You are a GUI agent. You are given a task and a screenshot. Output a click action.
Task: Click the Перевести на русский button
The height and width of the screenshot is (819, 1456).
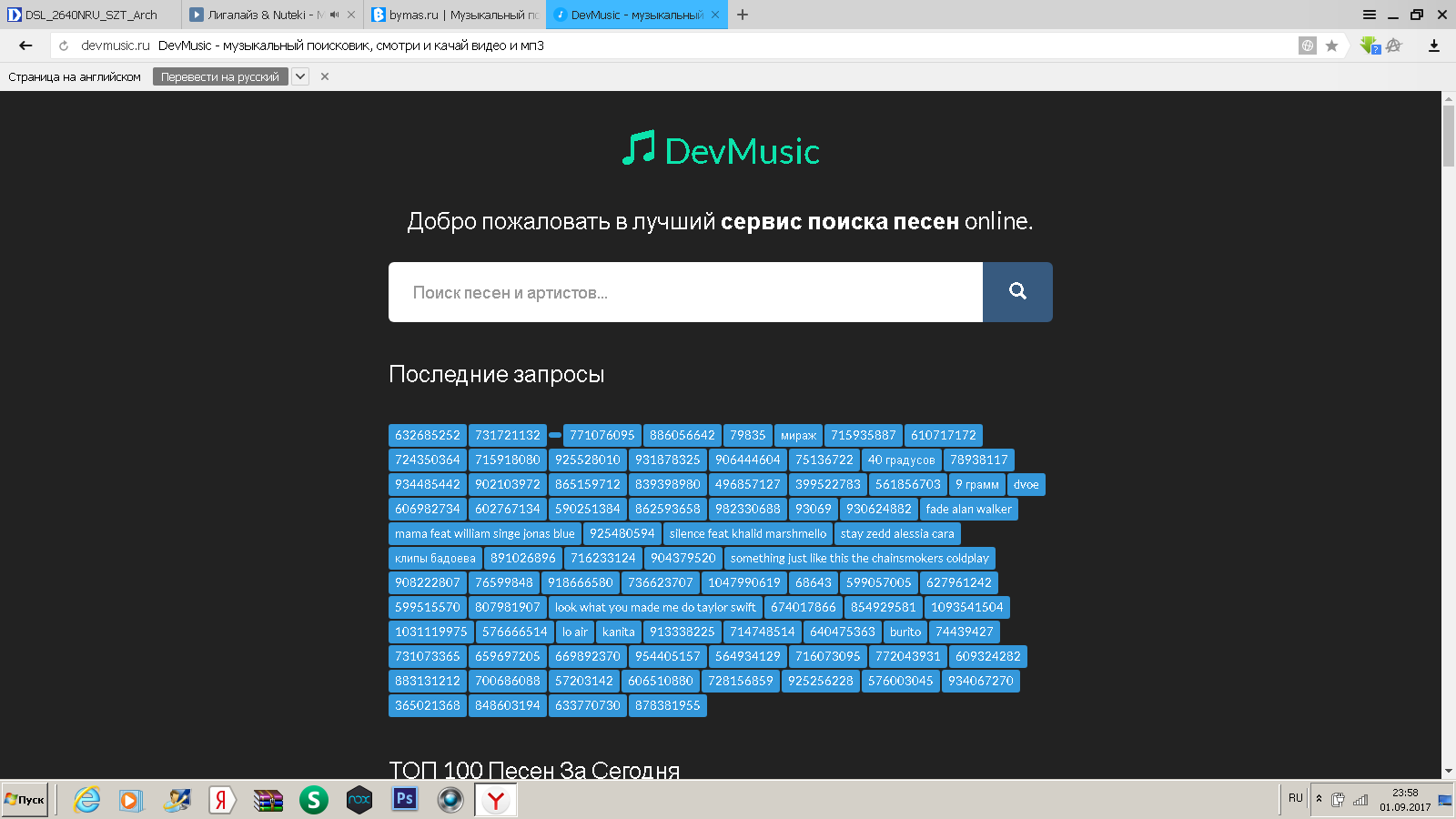[x=220, y=76]
